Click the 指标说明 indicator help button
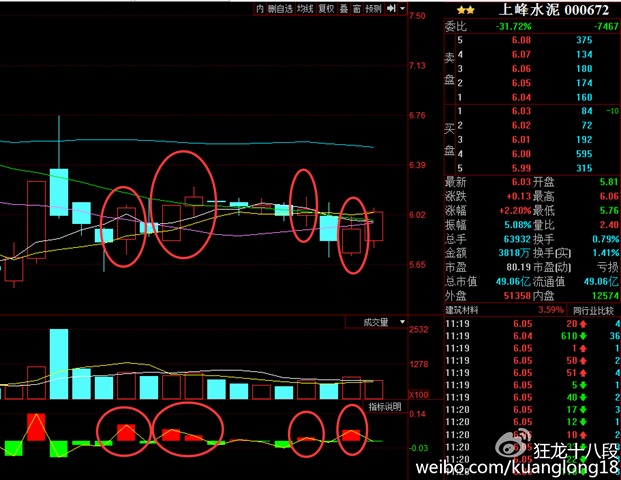The height and width of the screenshot is (480, 621). 384,407
